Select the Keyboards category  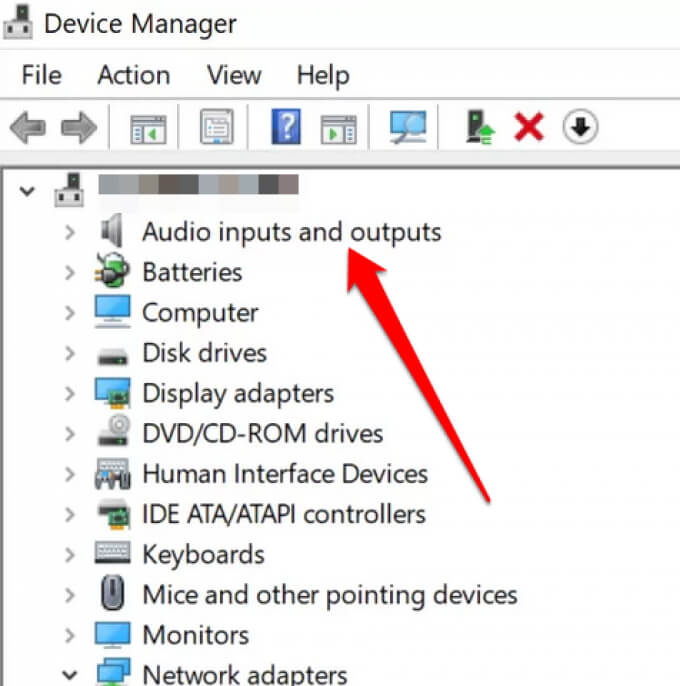coord(203,554)
